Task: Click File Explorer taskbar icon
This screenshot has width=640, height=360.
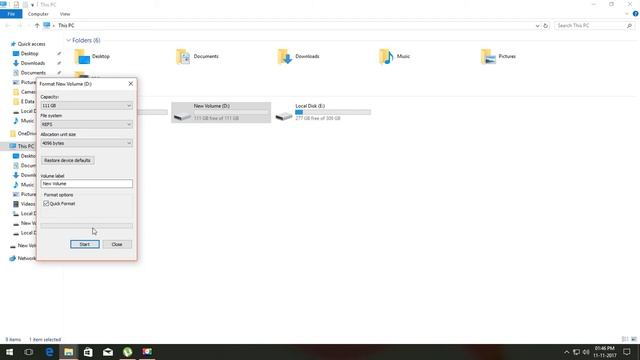Action: point(69,352)
